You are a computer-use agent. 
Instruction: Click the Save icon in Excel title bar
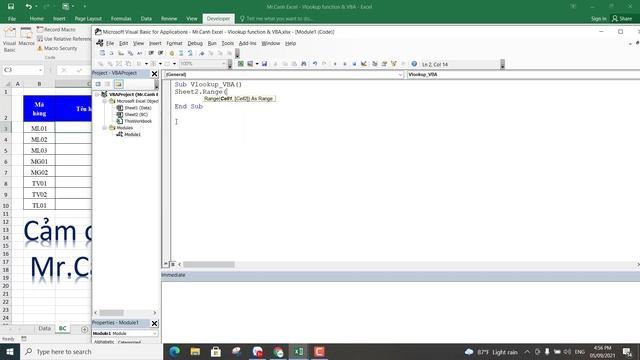11,7
